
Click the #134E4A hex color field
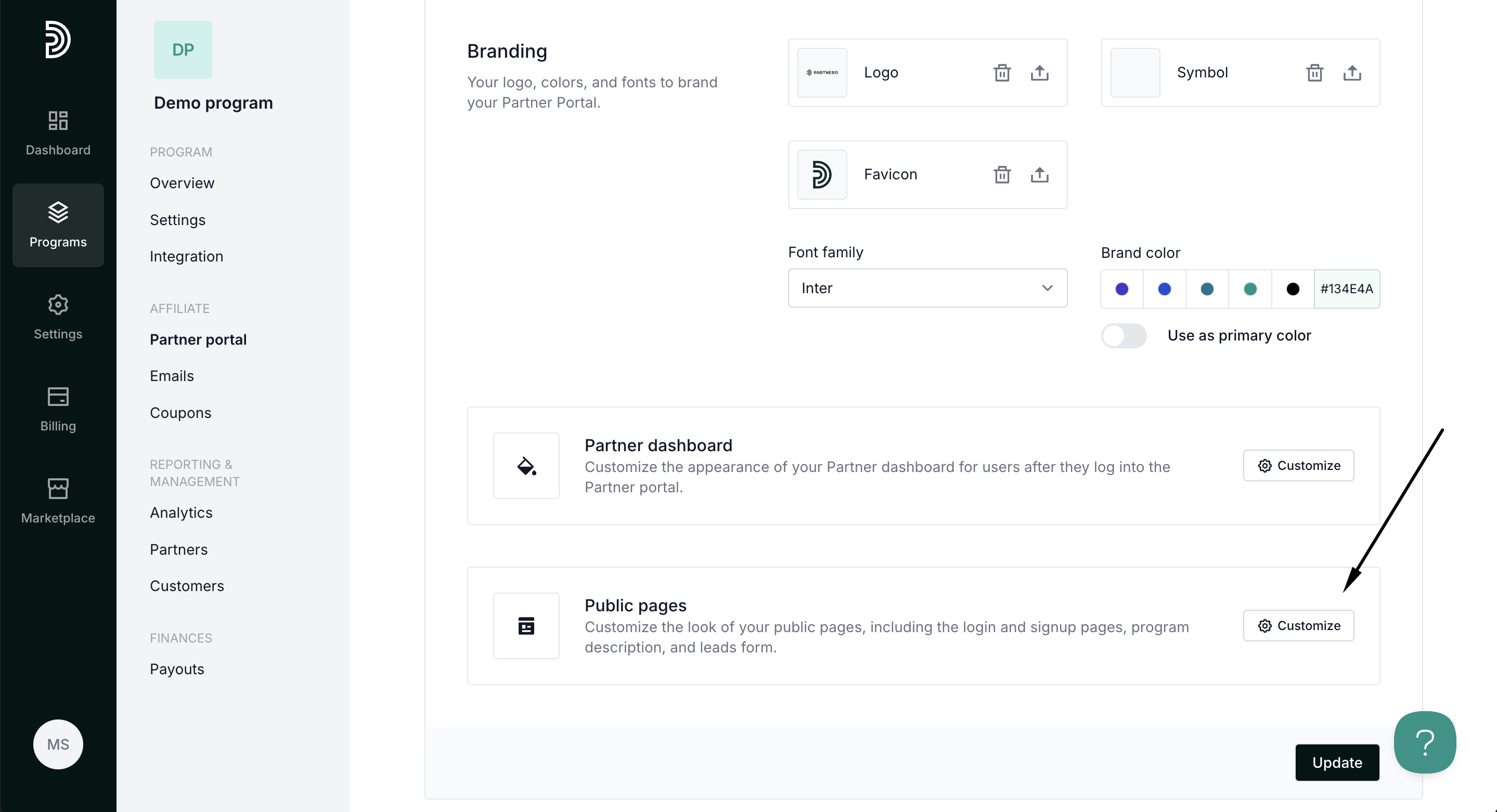click(x=1347, y=289)
